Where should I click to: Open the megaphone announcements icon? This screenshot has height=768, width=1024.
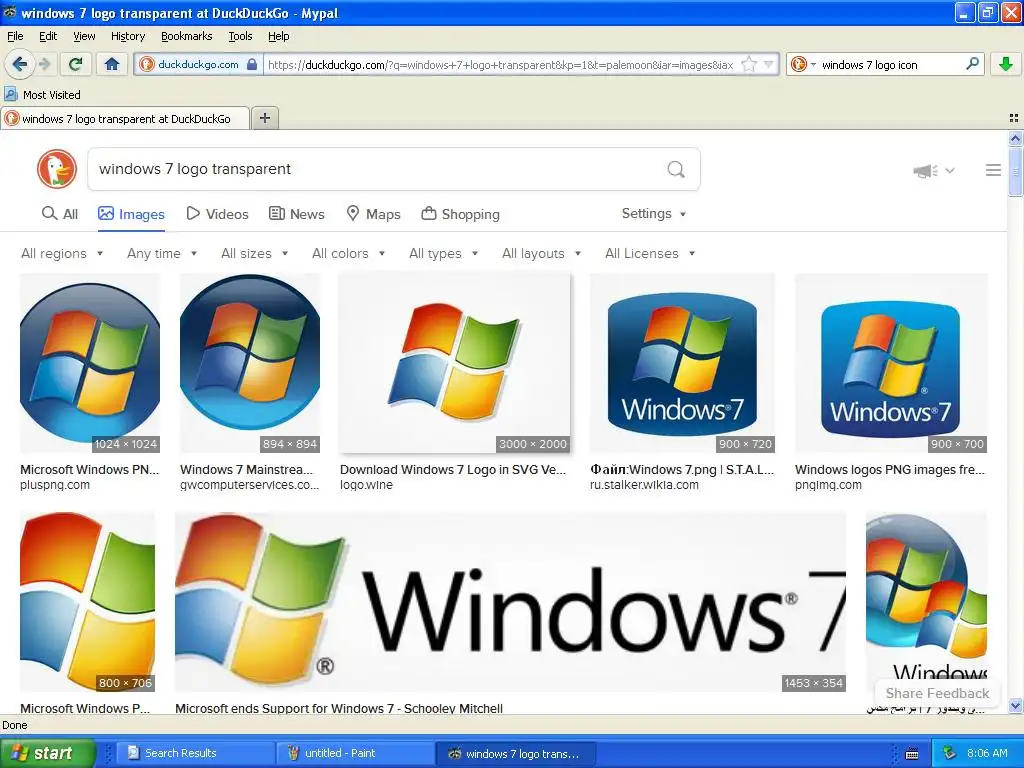coord(925,170)
